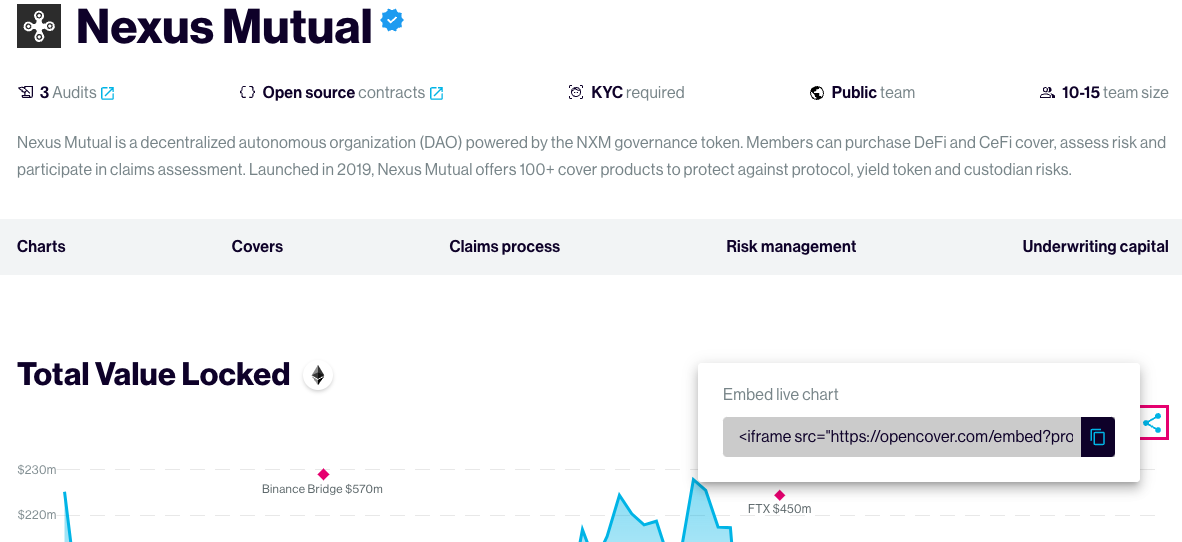Click the FTX $450m event marker
This screenshot has height=542, width=1182.
pyautogui.click(x=779, y=495)
